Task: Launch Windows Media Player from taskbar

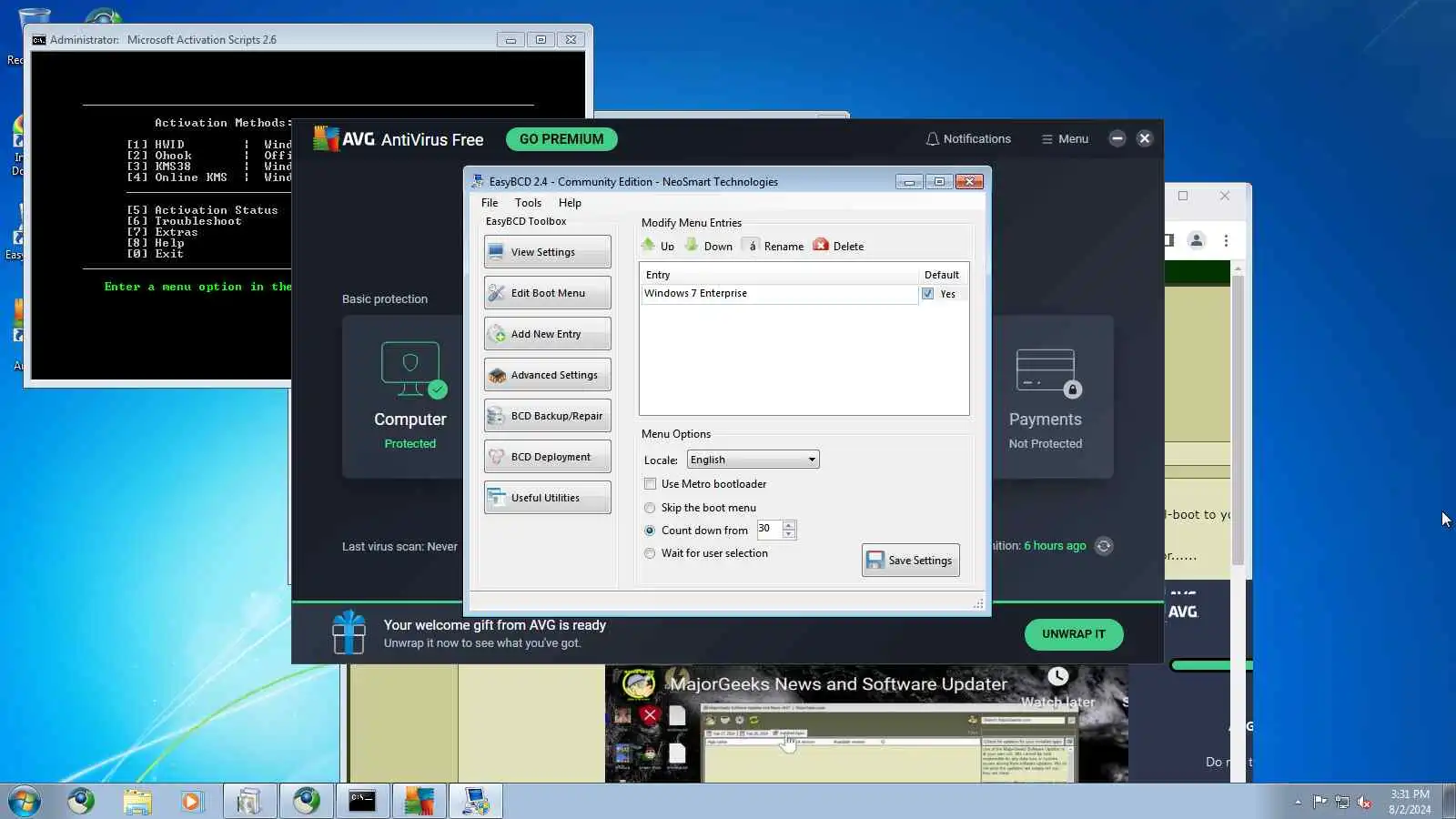Action: click(191, 802)
